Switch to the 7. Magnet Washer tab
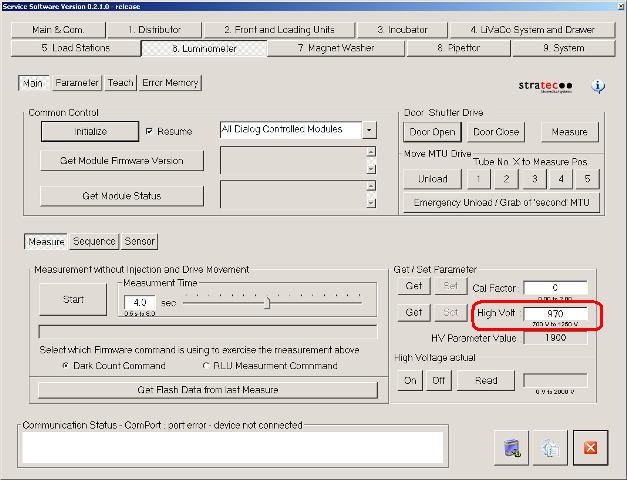 pyautogui.click(x=337, y=47)
